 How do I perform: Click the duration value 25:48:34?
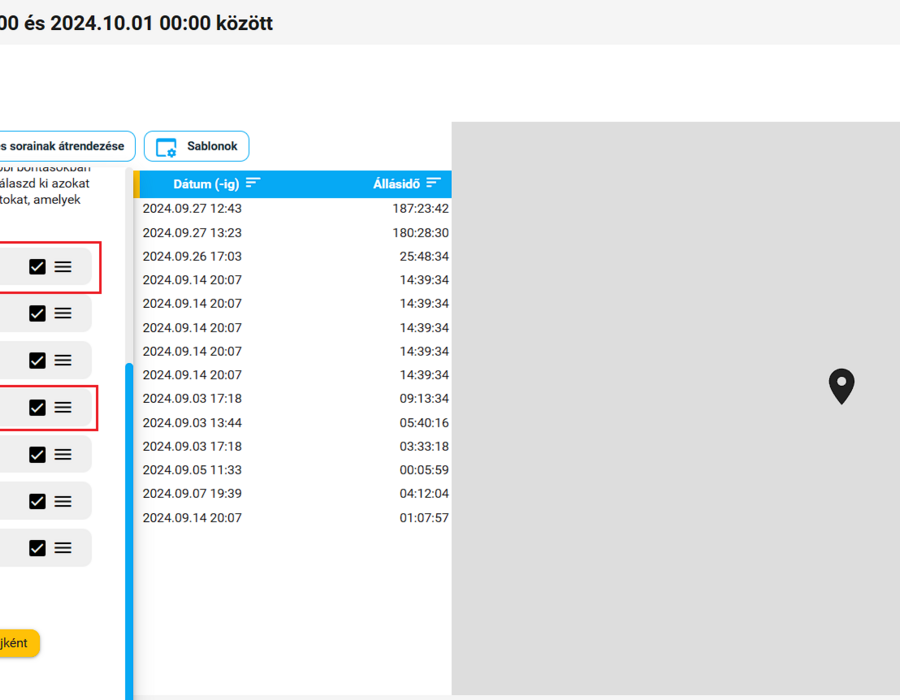click(424, 256)
